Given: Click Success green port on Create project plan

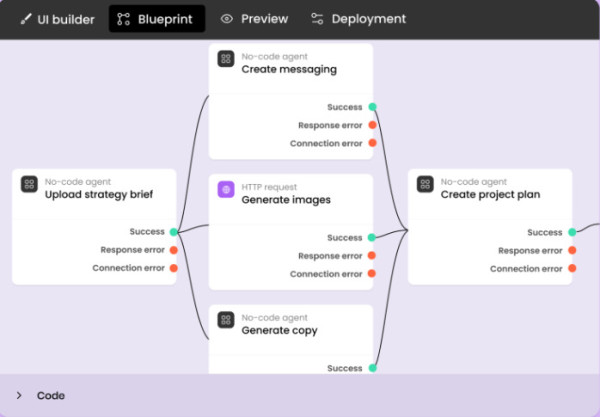Looking at the screenshot, I should 572,232.
